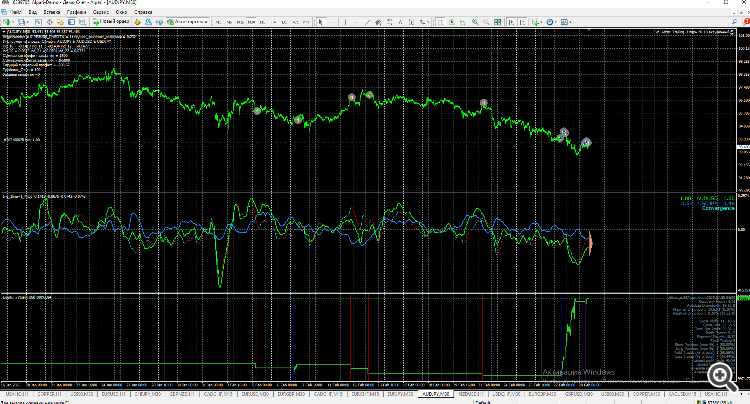Expand the indicators dropdown arrow
The height and width of the screenshot is (404, 750).
[541, 22]
